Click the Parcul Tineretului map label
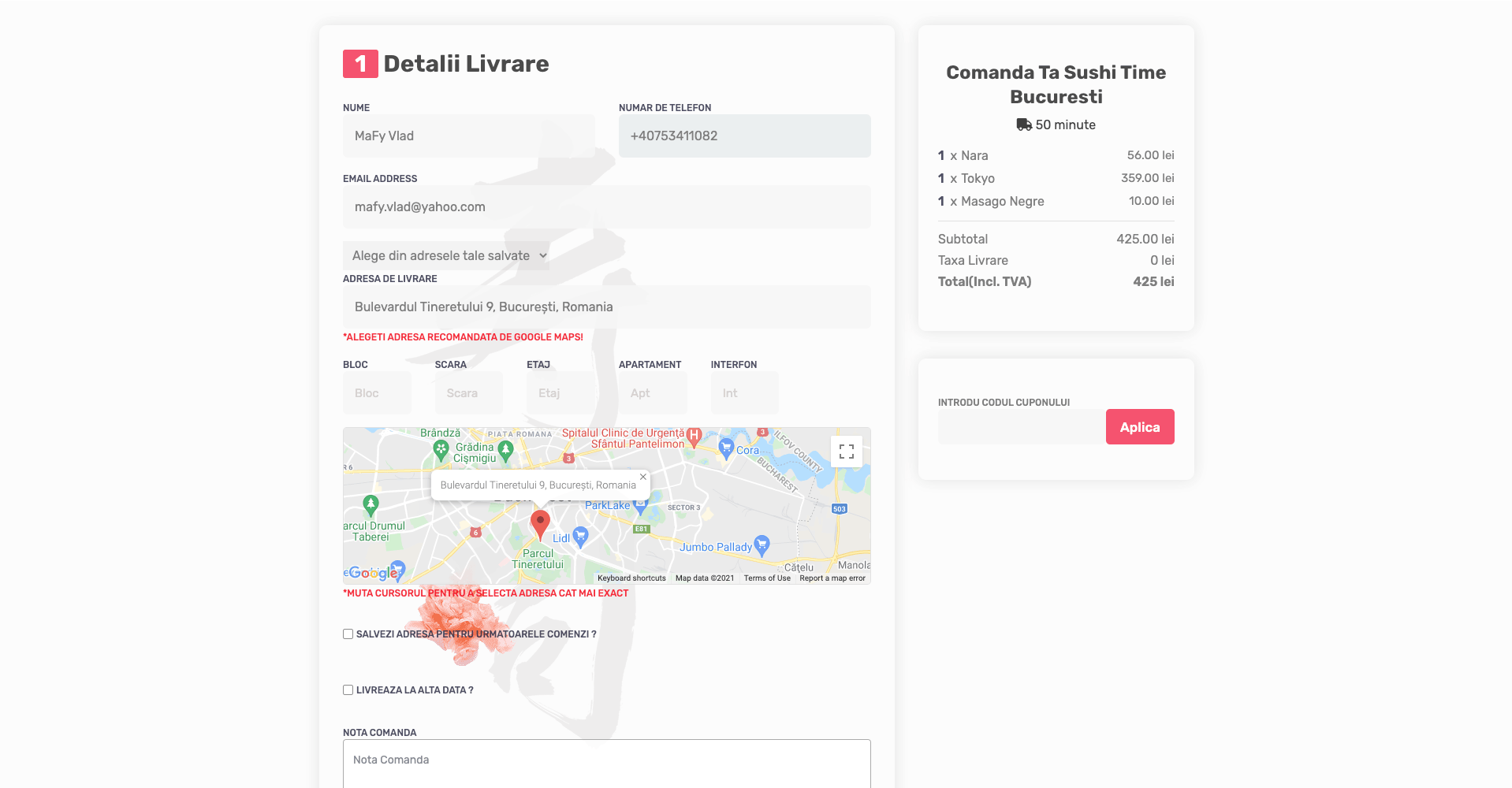The width and height of the screenshot is (1512, 788). click(538, 559)
